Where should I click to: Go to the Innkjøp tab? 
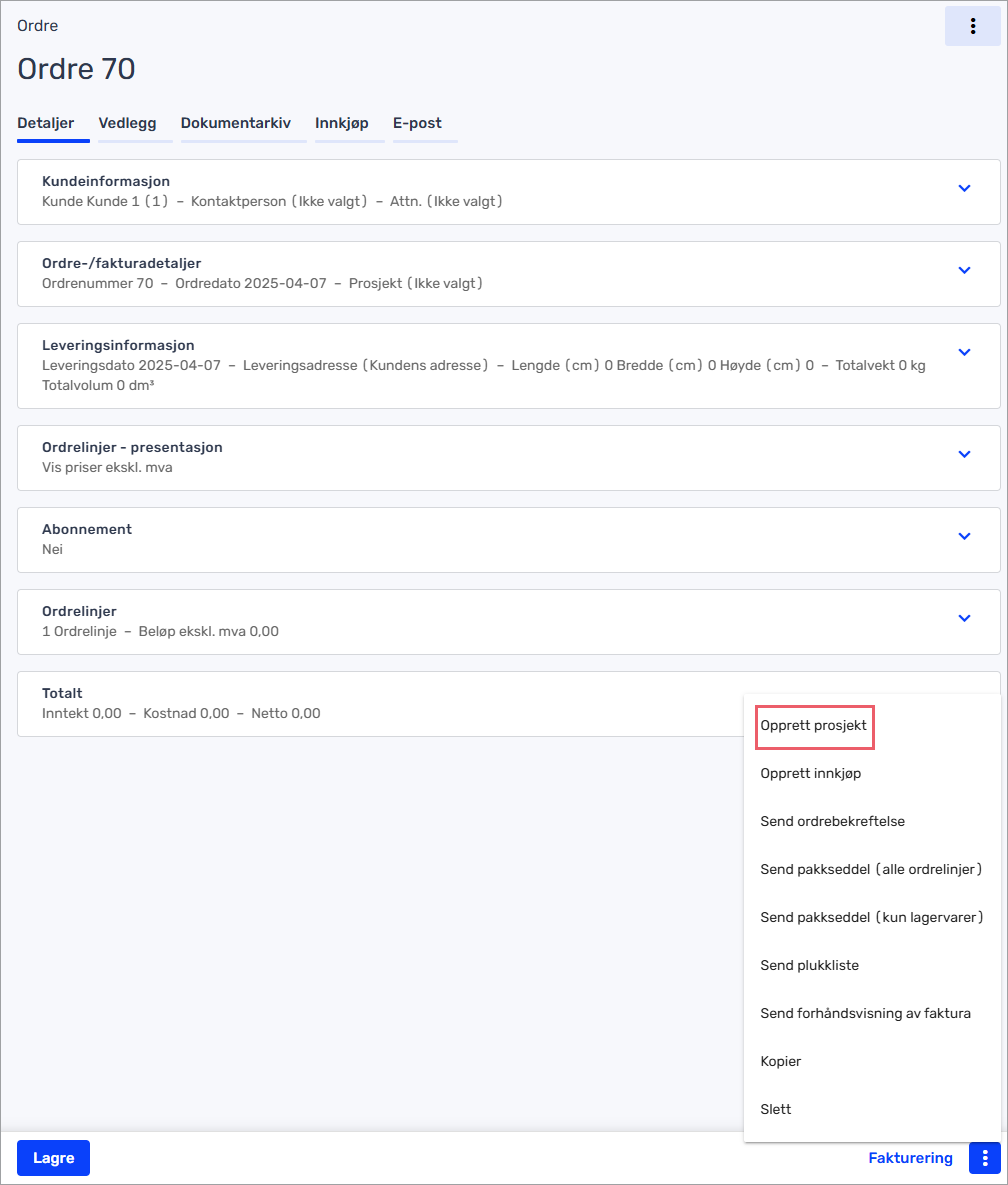click(342, 123)
